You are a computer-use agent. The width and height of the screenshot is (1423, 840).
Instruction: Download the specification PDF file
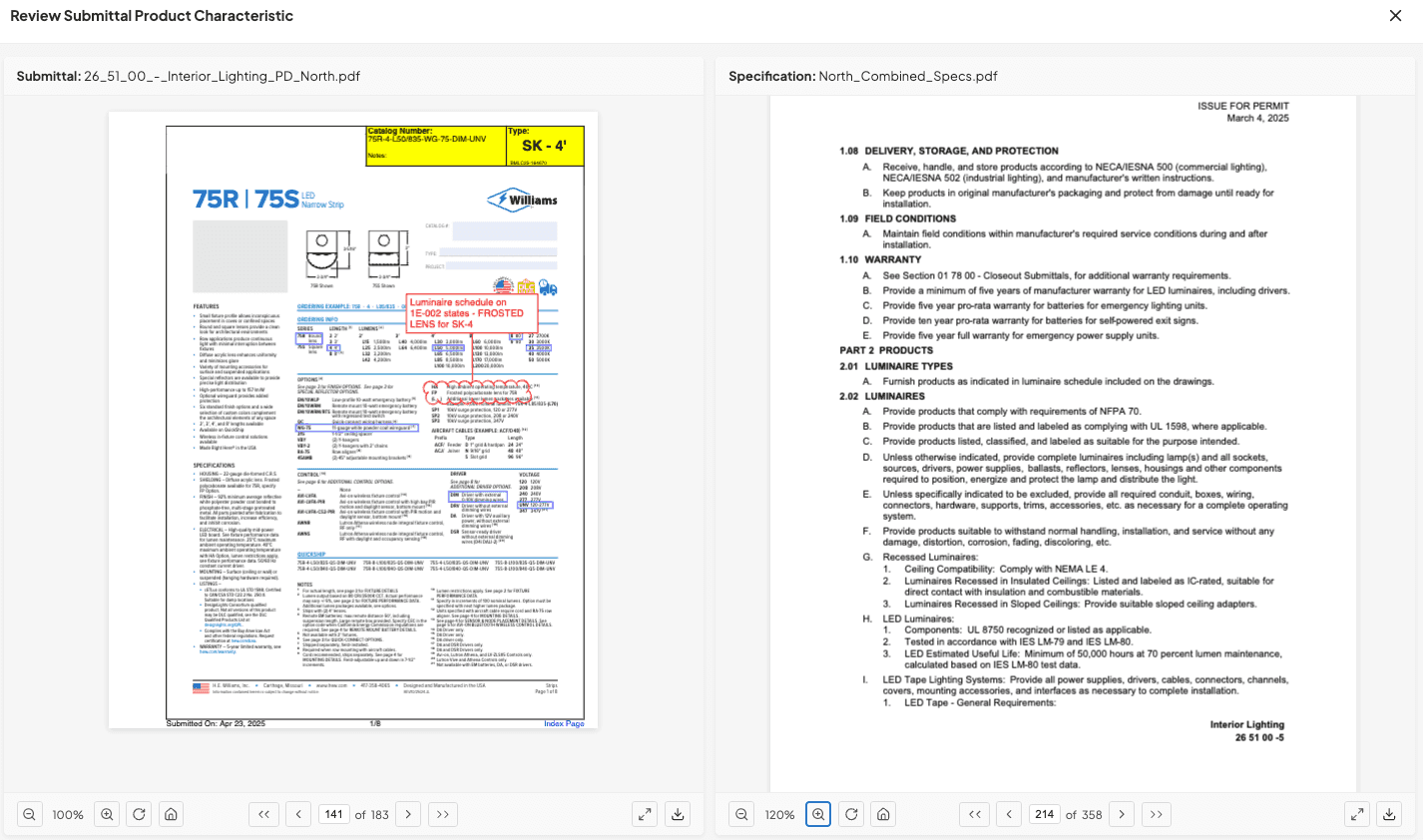point(1389,814)
